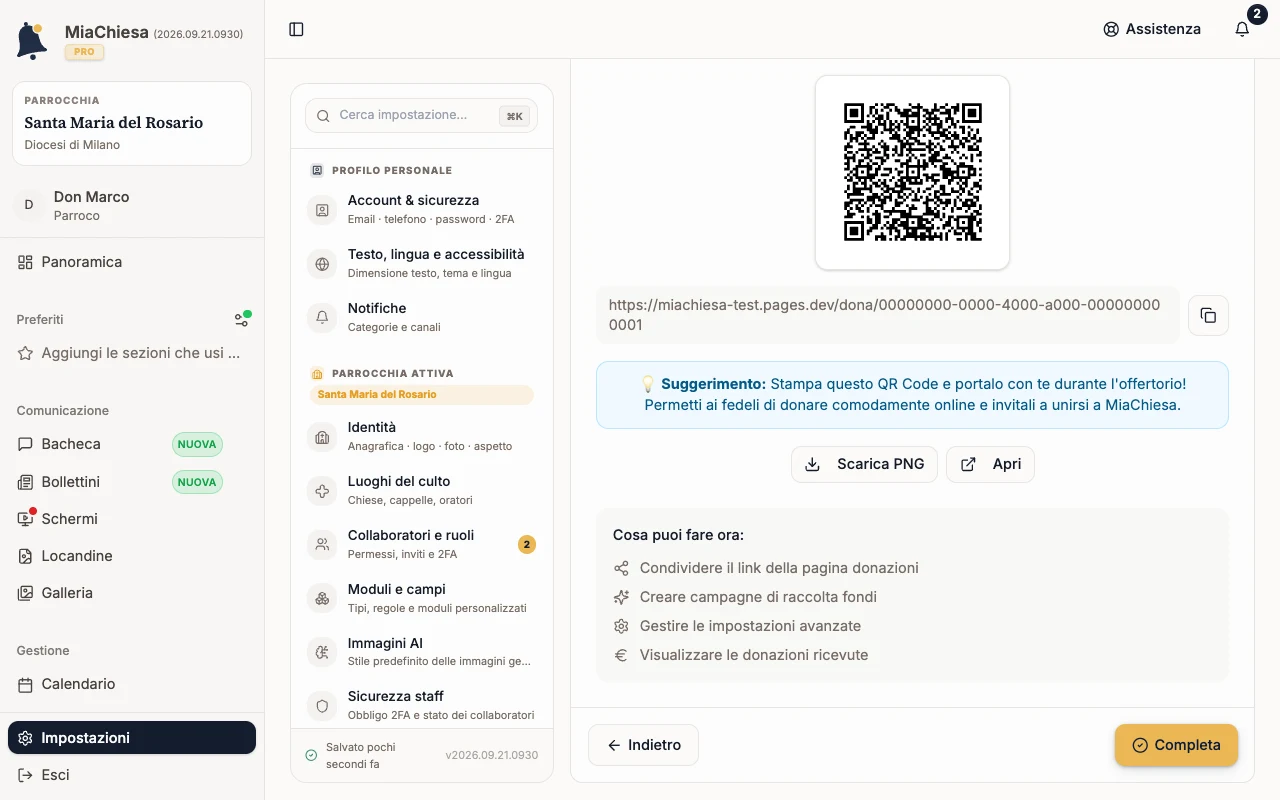Open the Santa Maria del Rosario parish card
Image resolution: width=1280 pixels, height=800 pixels.
tap(132, 123)
